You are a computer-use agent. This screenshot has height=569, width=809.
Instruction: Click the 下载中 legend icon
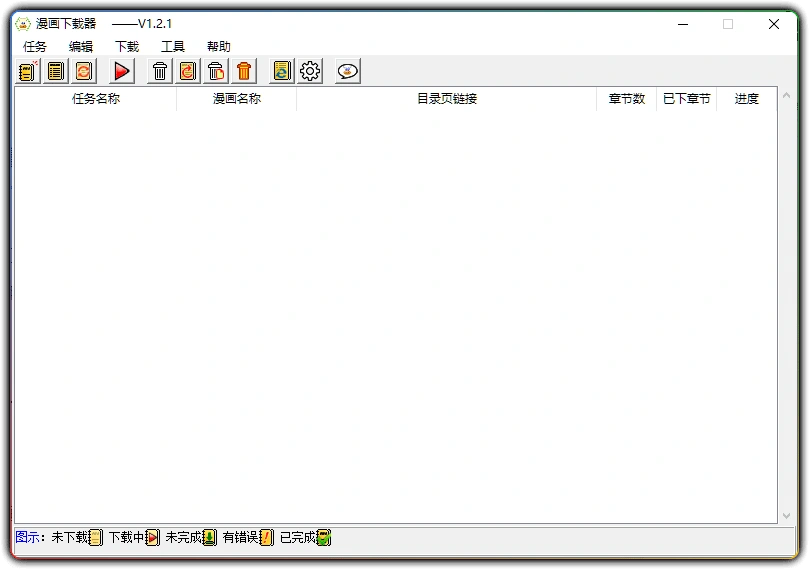[153, 538]
